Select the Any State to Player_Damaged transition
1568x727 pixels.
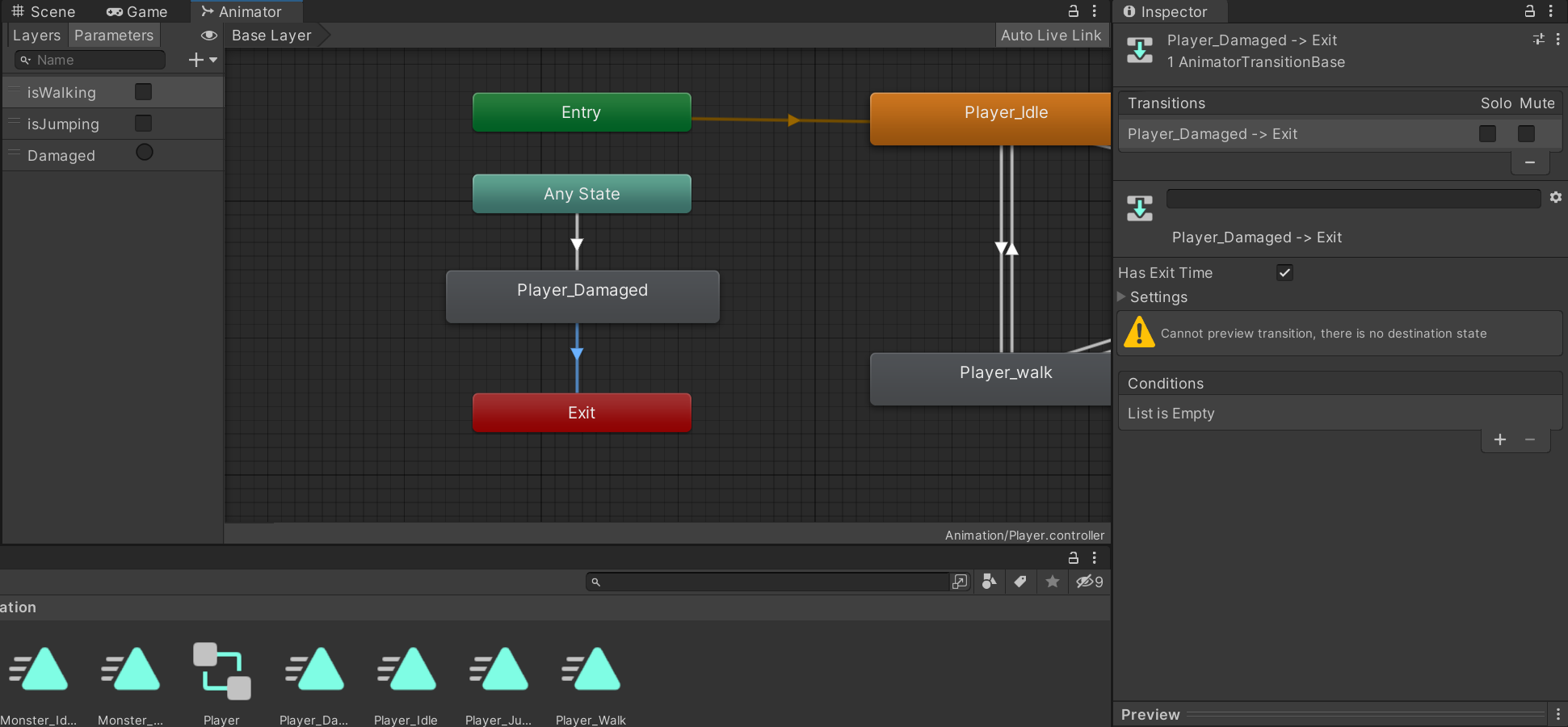tap(577, 243)
